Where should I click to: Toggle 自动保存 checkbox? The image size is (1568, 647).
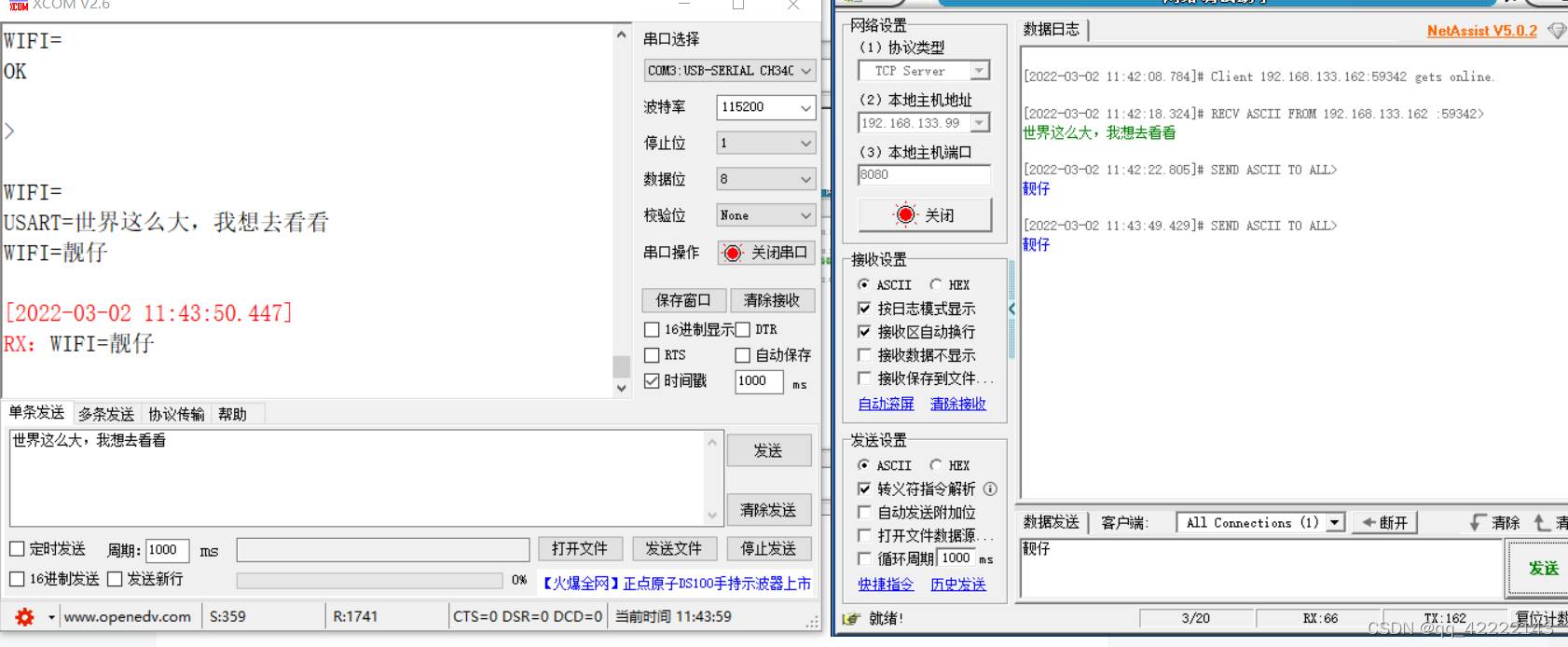(743, 355)
